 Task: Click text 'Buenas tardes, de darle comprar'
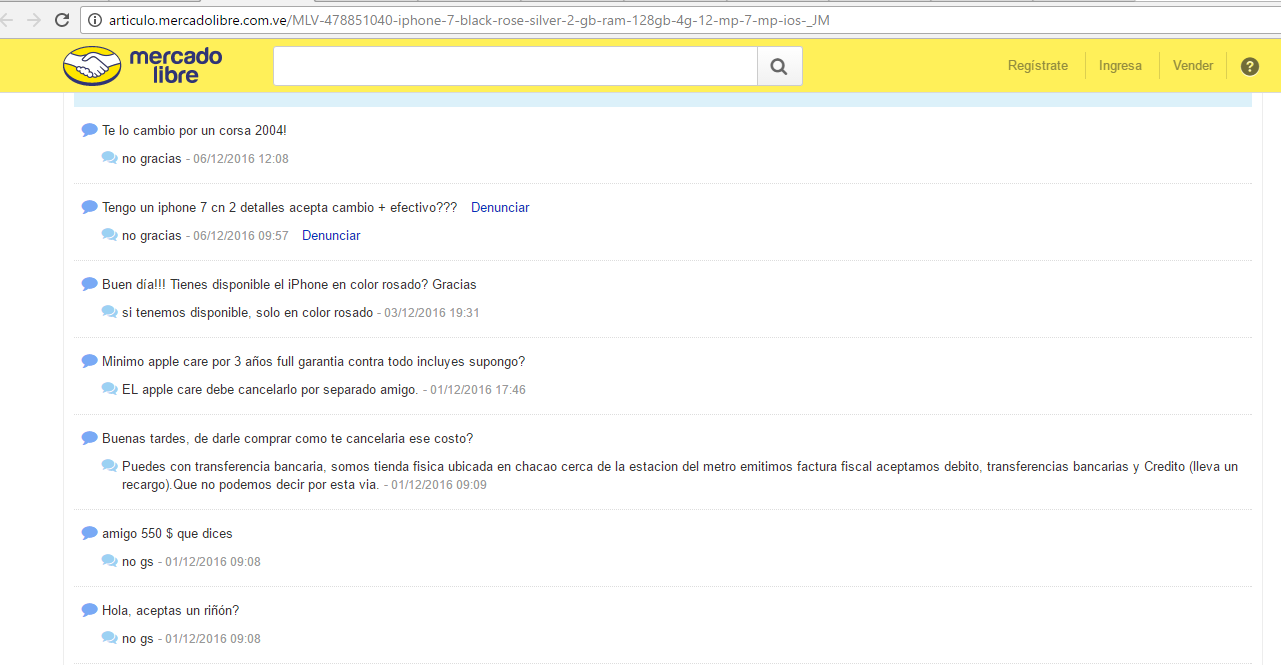click(x=199, y=439)
